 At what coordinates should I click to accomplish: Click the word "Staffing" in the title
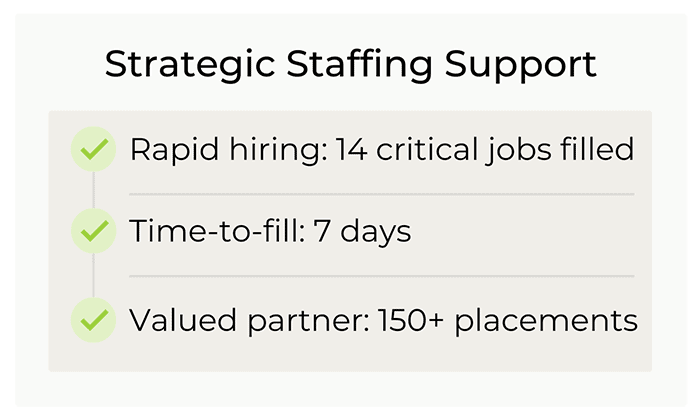[359, 66]
